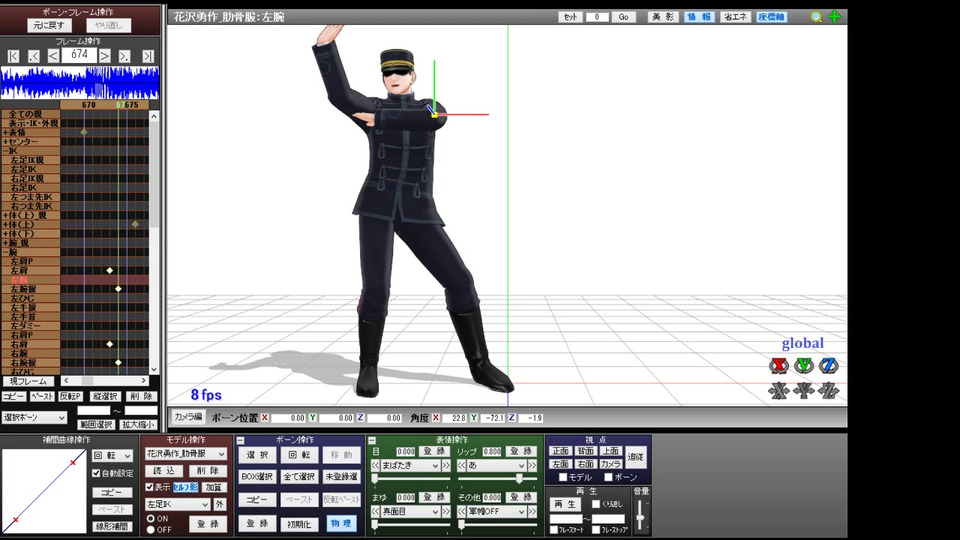Screen dimensions: 960x540
Task: Click the 元に戻す undo button
Action: click(x=49, y=25)
